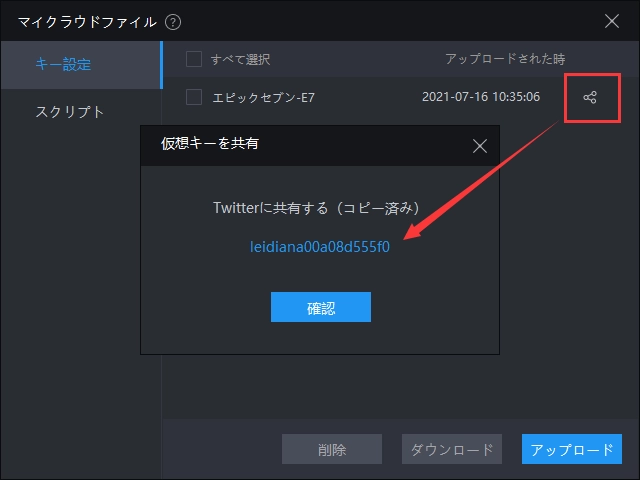Check the エピックセブン-E7 file checkbox
The height and width of the screenshot is (480, 640).
coord(194,97)
